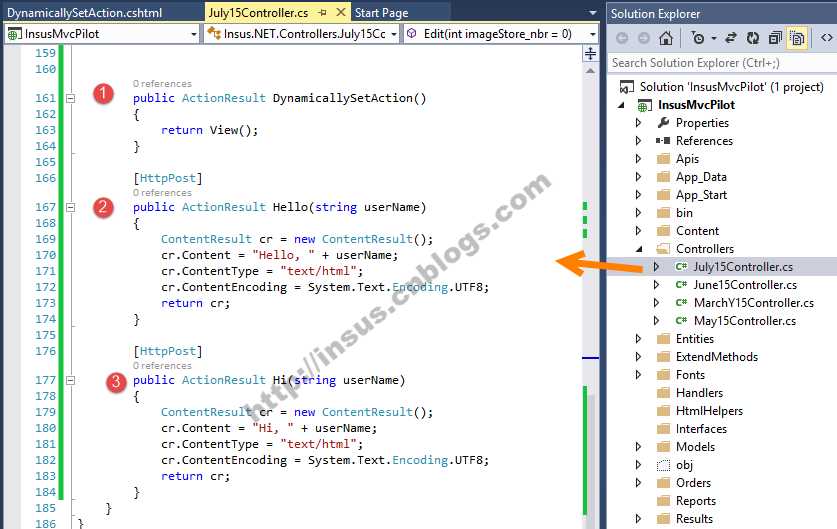Sync Solution Explorer with active document
This screenshot has height=529, width=837.
[x=731, y=38]
